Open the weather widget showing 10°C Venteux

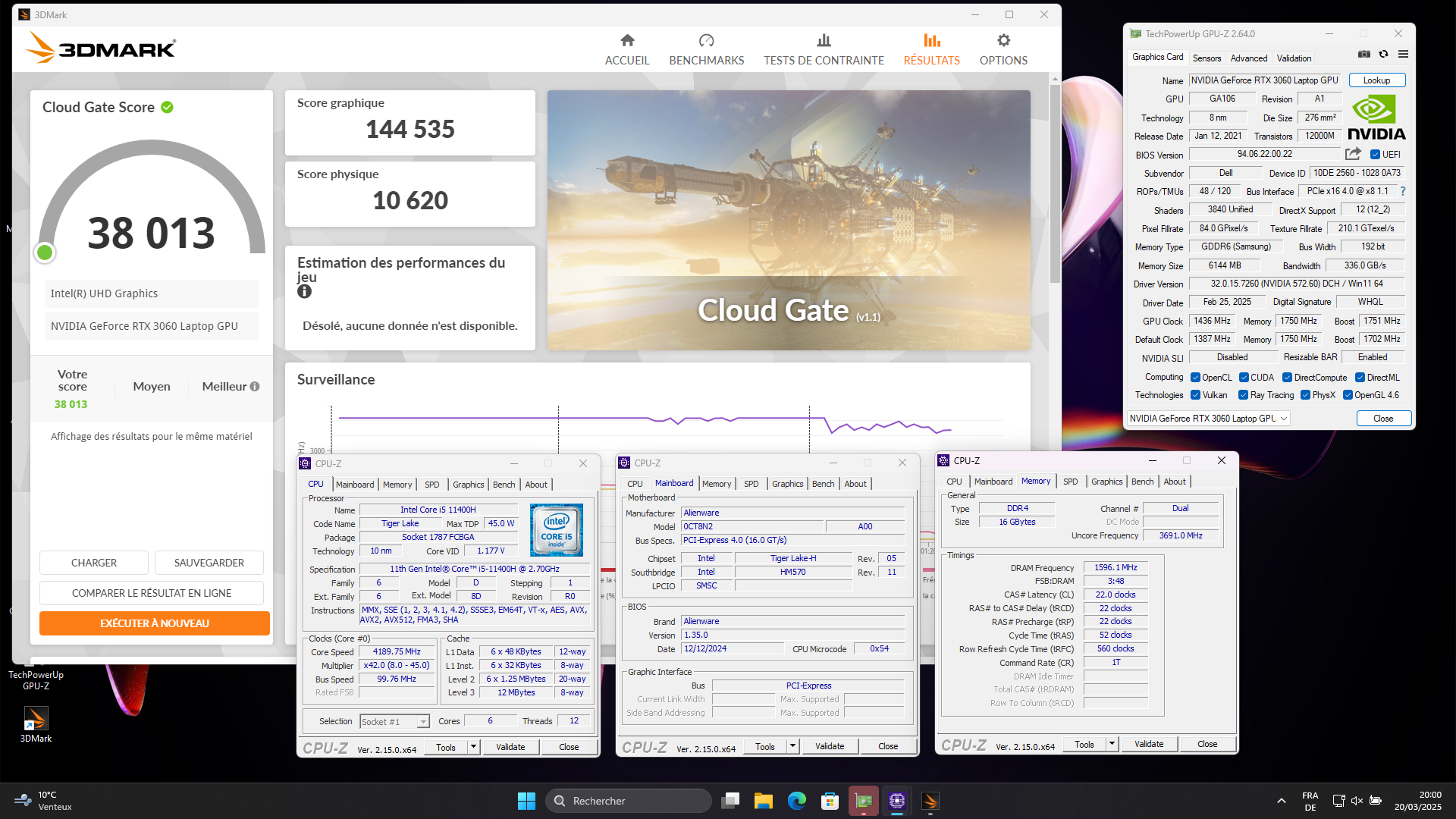44,801
